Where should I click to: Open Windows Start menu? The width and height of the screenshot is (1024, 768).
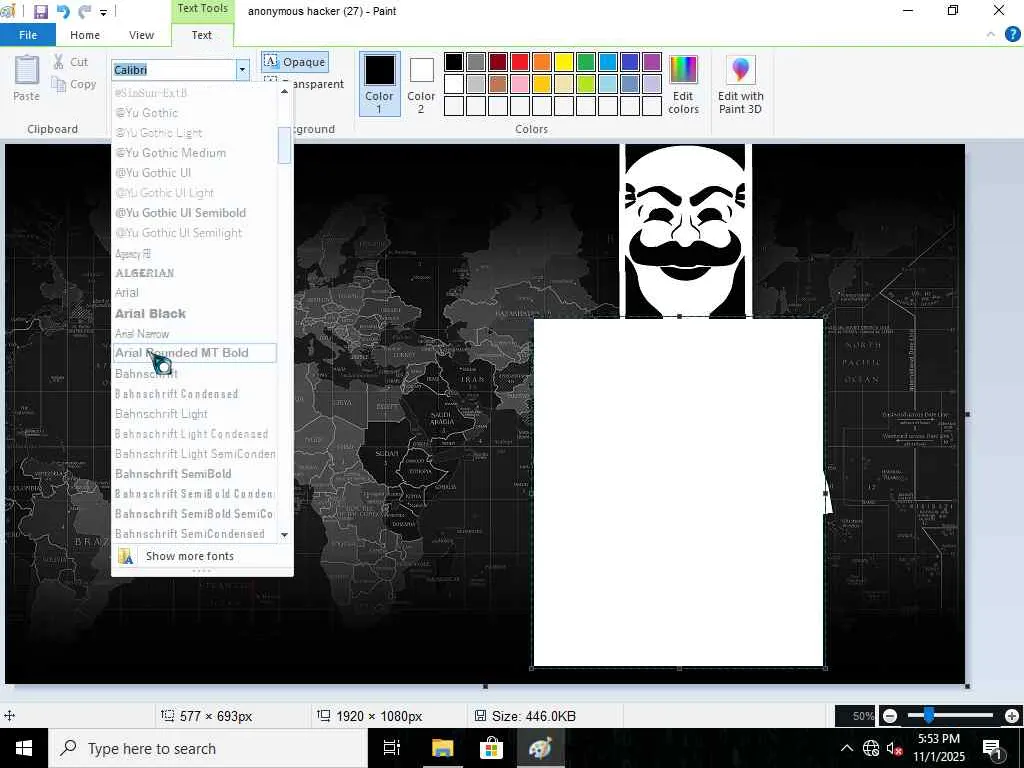pos(24,748)
